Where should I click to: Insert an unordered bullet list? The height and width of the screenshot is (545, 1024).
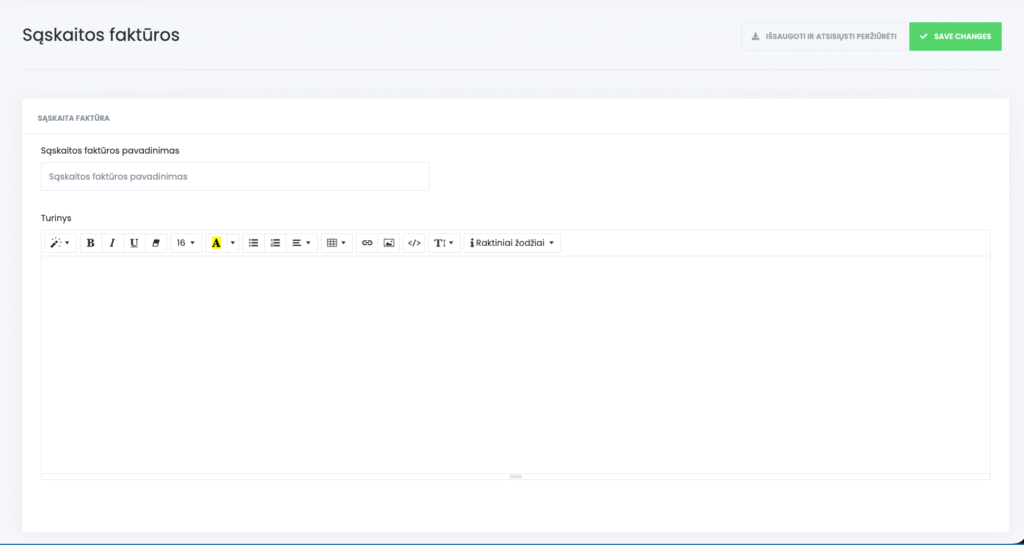coord(253,243)
